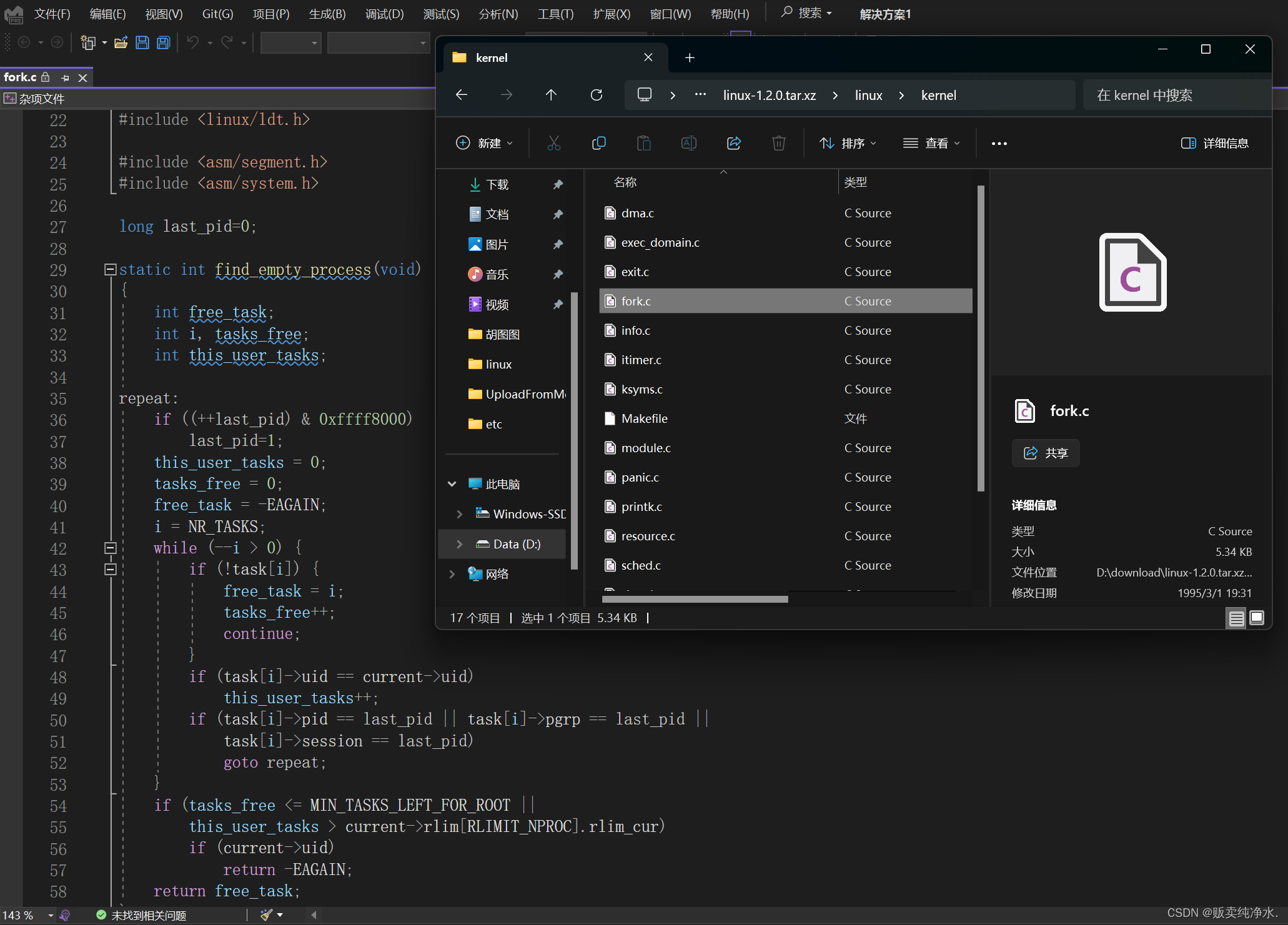Toggle the Details pane button
Image resolution: width=1288 pixels, height=925 pixels.
1214,143
